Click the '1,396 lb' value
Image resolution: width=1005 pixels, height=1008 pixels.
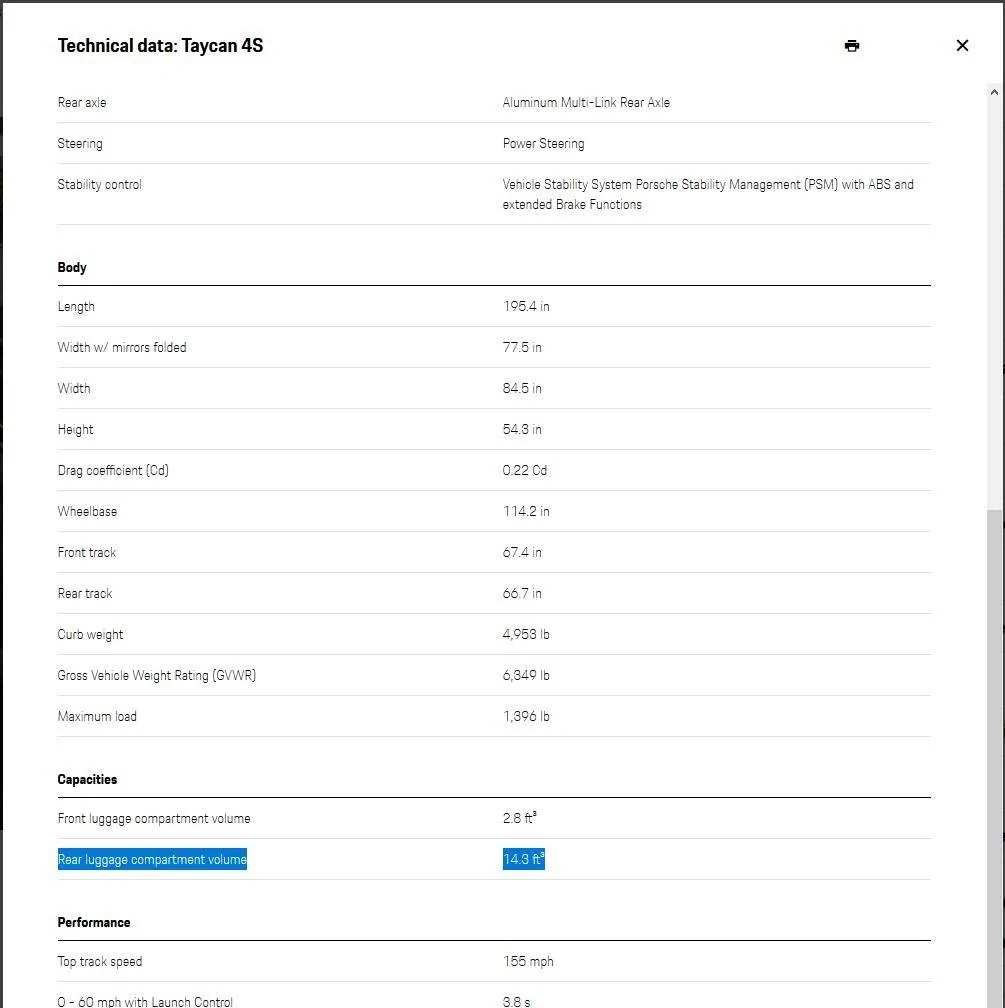526,717
